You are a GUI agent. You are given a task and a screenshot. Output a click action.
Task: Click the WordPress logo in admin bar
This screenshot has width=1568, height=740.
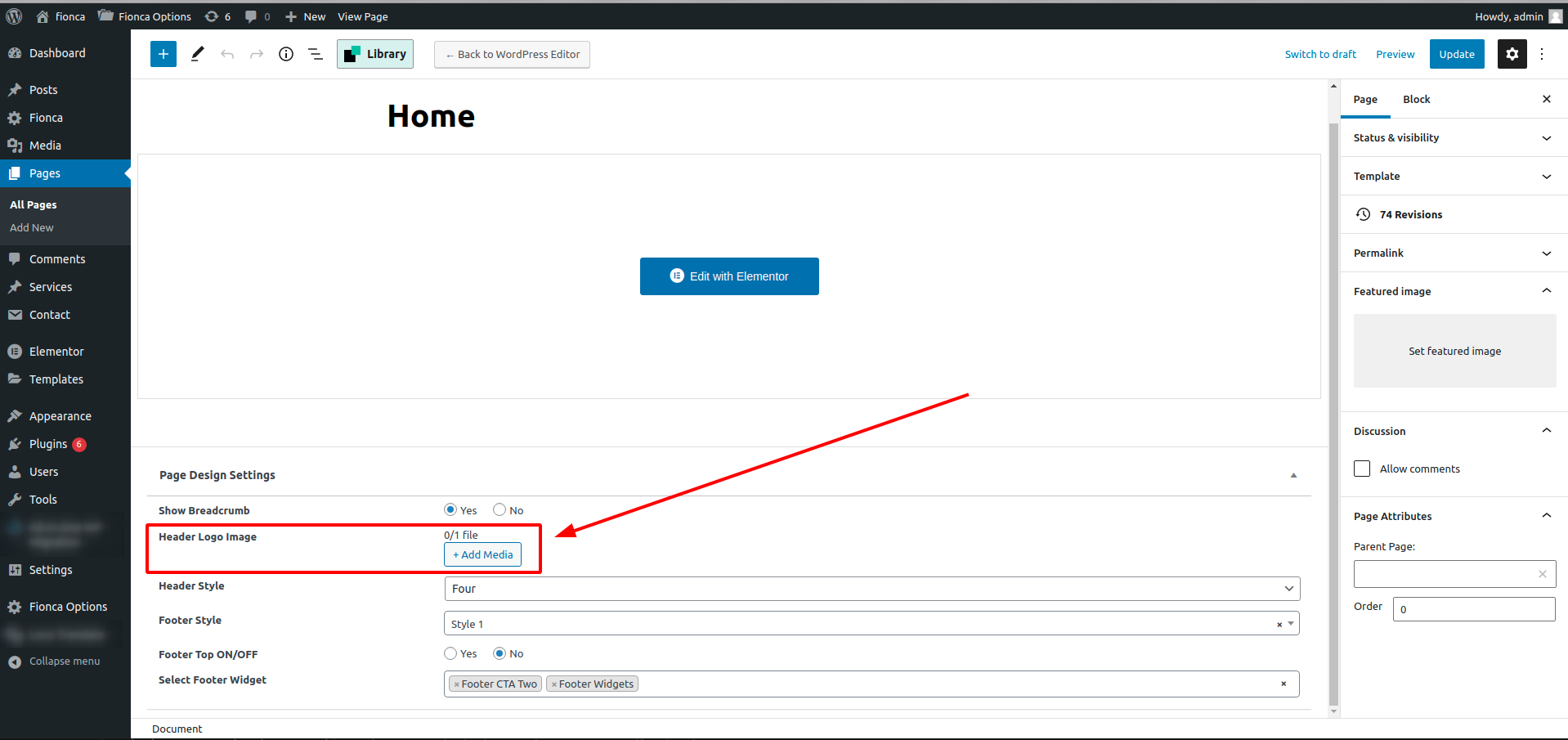tap(14, 16)
